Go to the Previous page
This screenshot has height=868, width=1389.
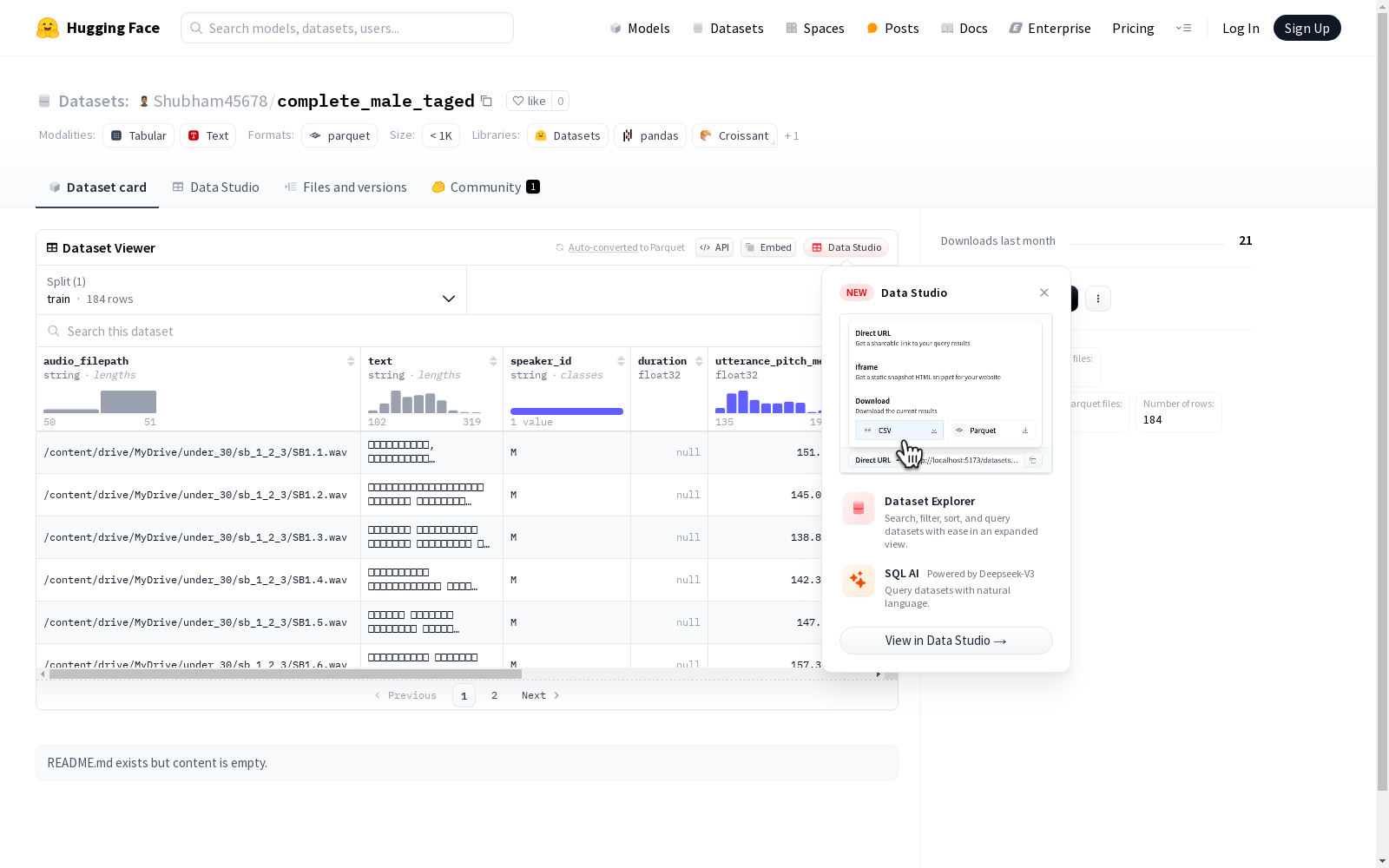click(x=405, y=695)
